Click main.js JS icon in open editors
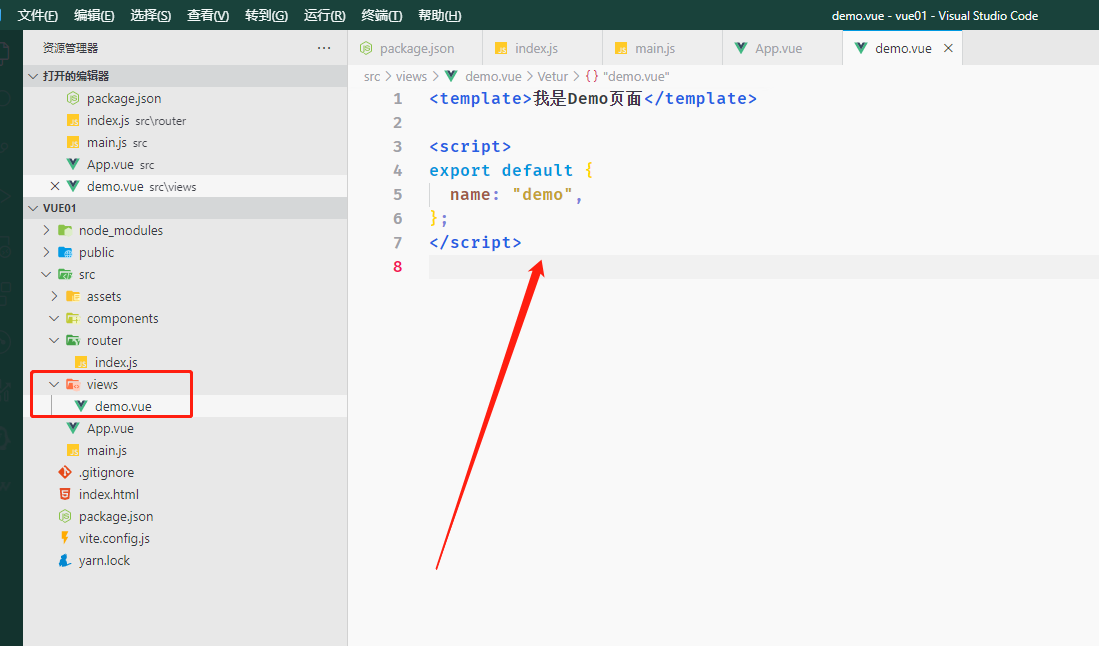The height and width of the screenshot is (646, 1099). click(73, 142)
